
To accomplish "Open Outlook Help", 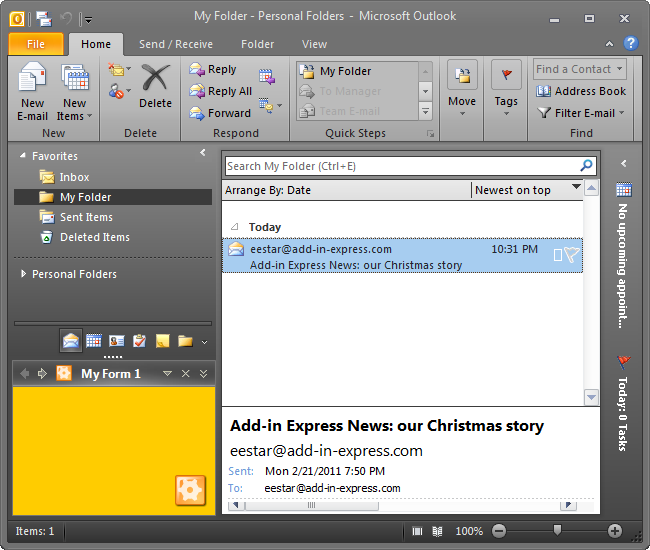I will 631,43.
